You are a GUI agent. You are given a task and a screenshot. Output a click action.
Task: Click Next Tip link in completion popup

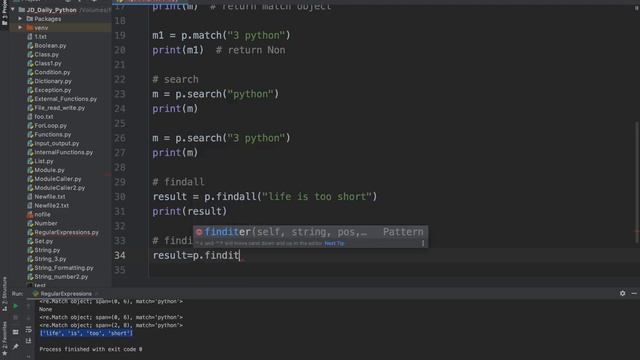click(334, 243)
